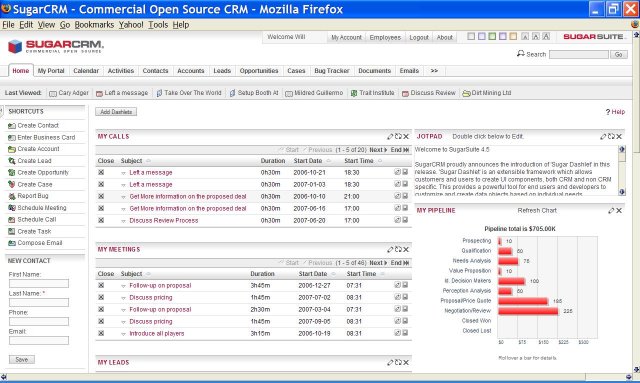Image resolution: width=640 pixels, height=383 pixels.
Task: Close the 2006-10-21 Left a message call
Action: point(101,172)
